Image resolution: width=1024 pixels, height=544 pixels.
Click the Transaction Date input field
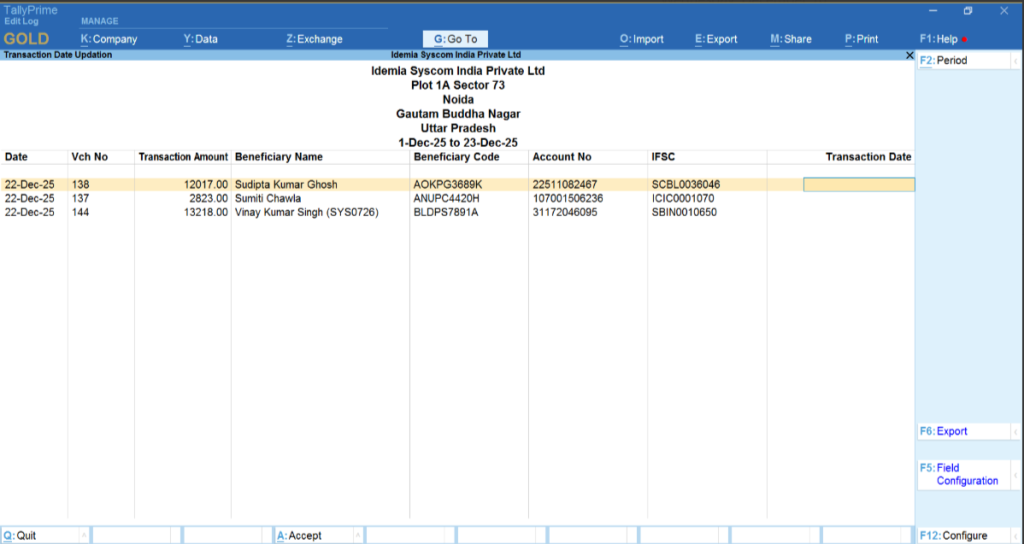coord(858,185)
